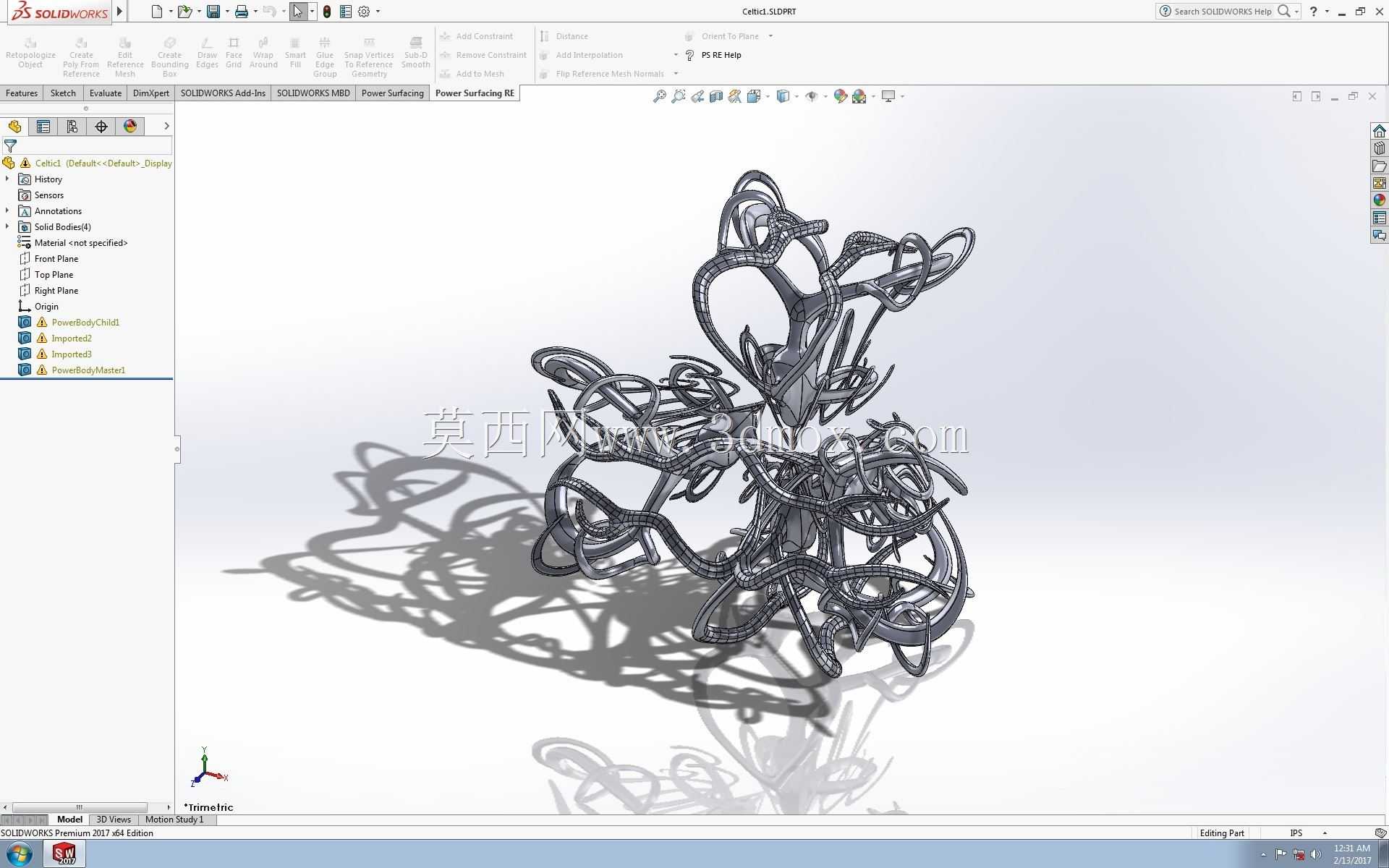
Task: Open the Options gear dropdown arrow
Action: click(378, 12)
